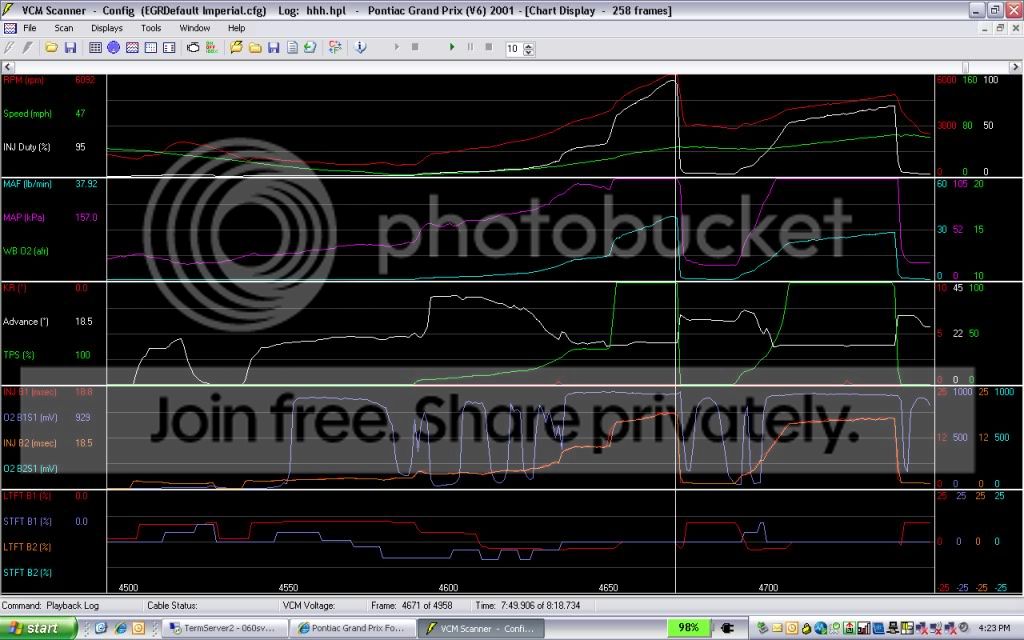Save config with first blue floppy icon
The width and height of the screenshot is (1024, 640).
tap(70, 47)
